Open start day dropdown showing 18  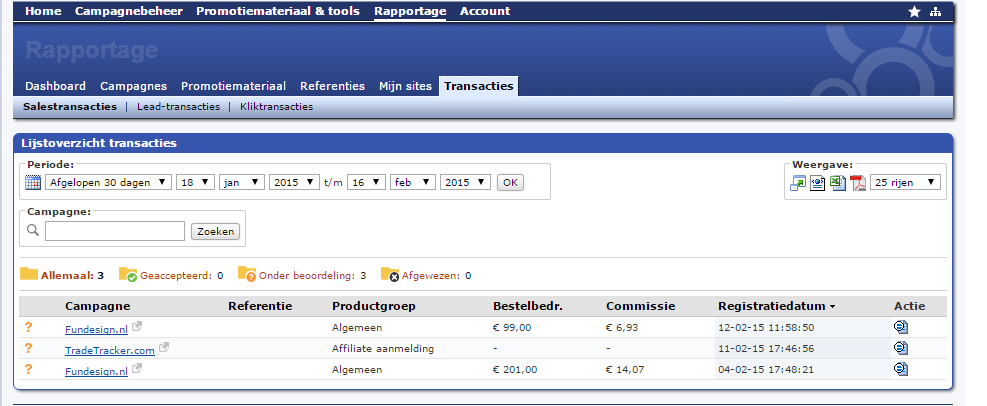click(196, 183)
